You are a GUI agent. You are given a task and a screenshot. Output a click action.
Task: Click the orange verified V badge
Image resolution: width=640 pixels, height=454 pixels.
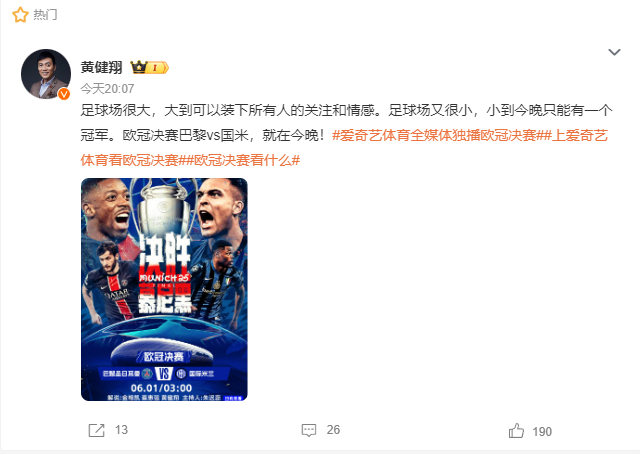64,94
